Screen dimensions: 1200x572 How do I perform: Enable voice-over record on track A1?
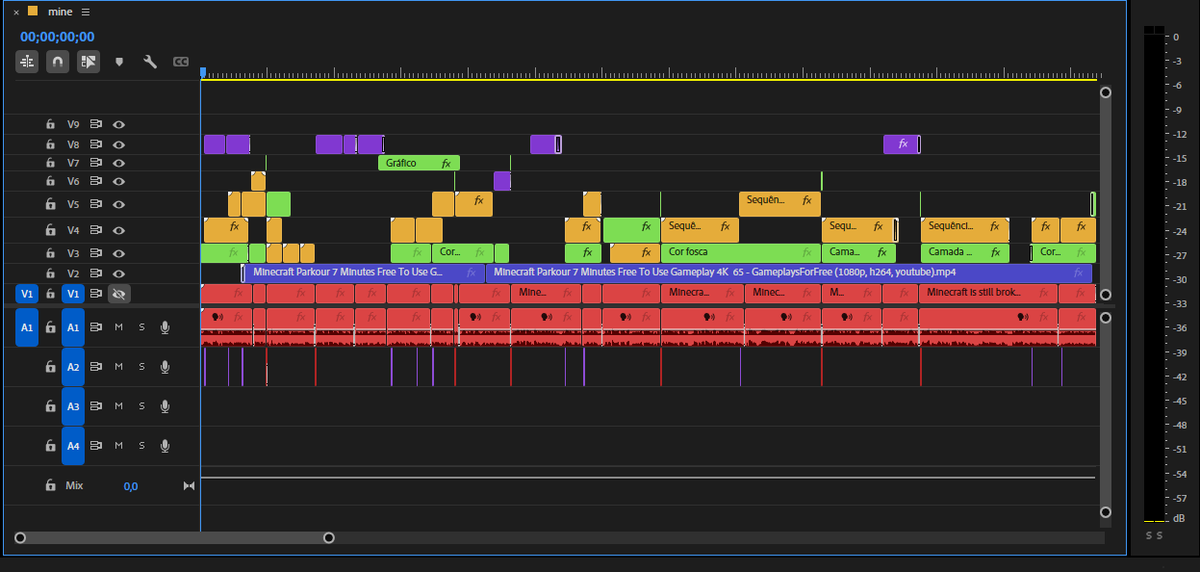click(165, 327)
